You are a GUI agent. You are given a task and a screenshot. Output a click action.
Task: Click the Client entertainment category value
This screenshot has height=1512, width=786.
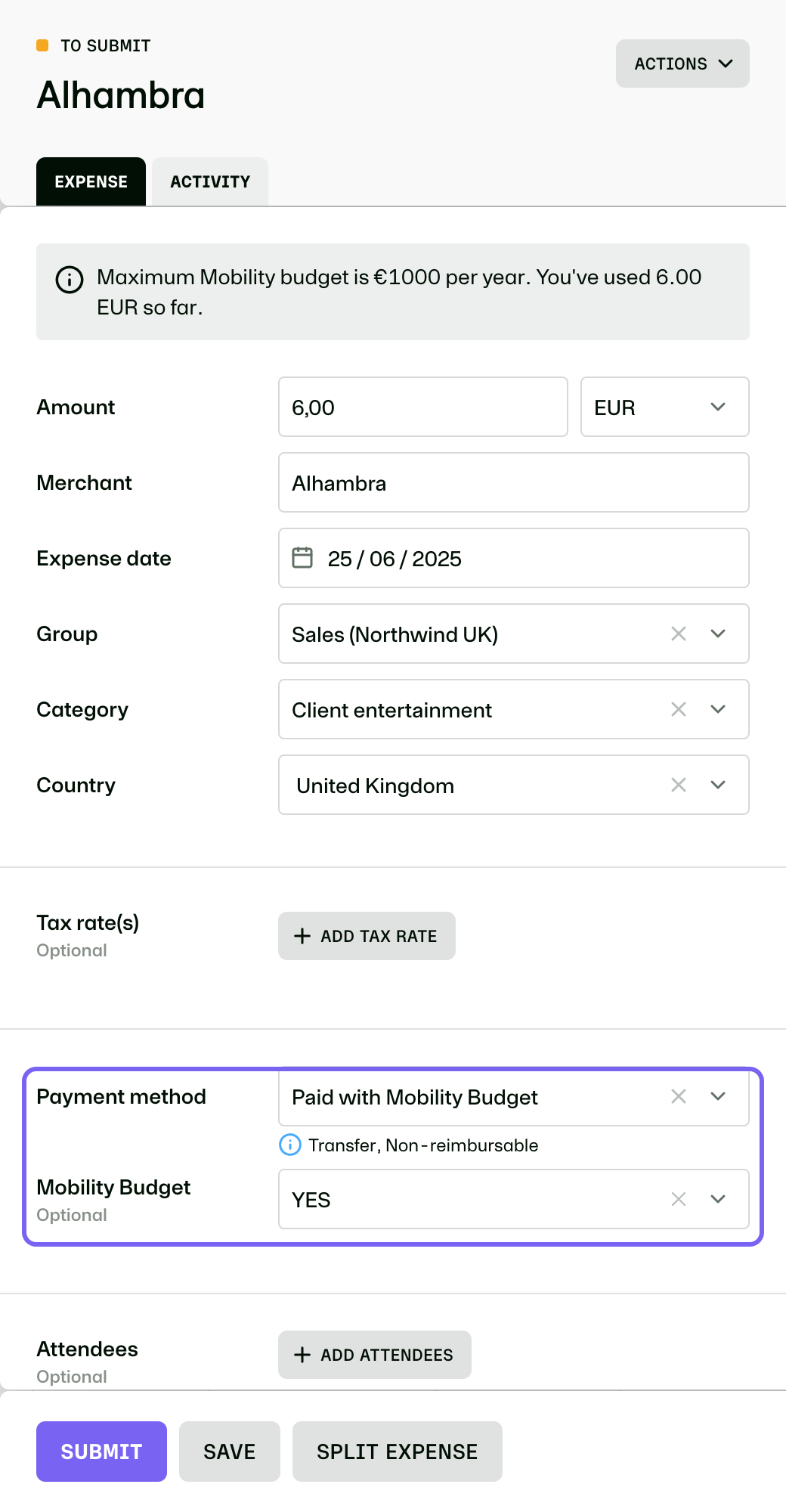(x=391, y=710)
